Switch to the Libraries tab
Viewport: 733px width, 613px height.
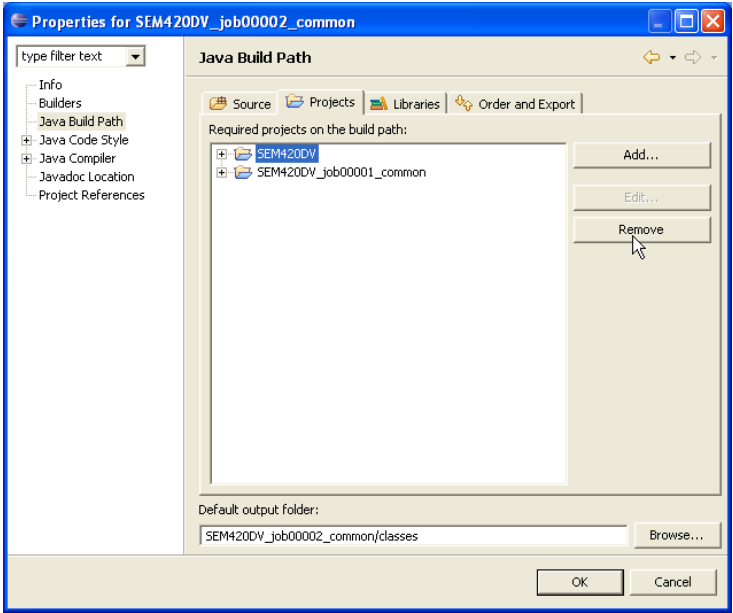pos(404,103)
